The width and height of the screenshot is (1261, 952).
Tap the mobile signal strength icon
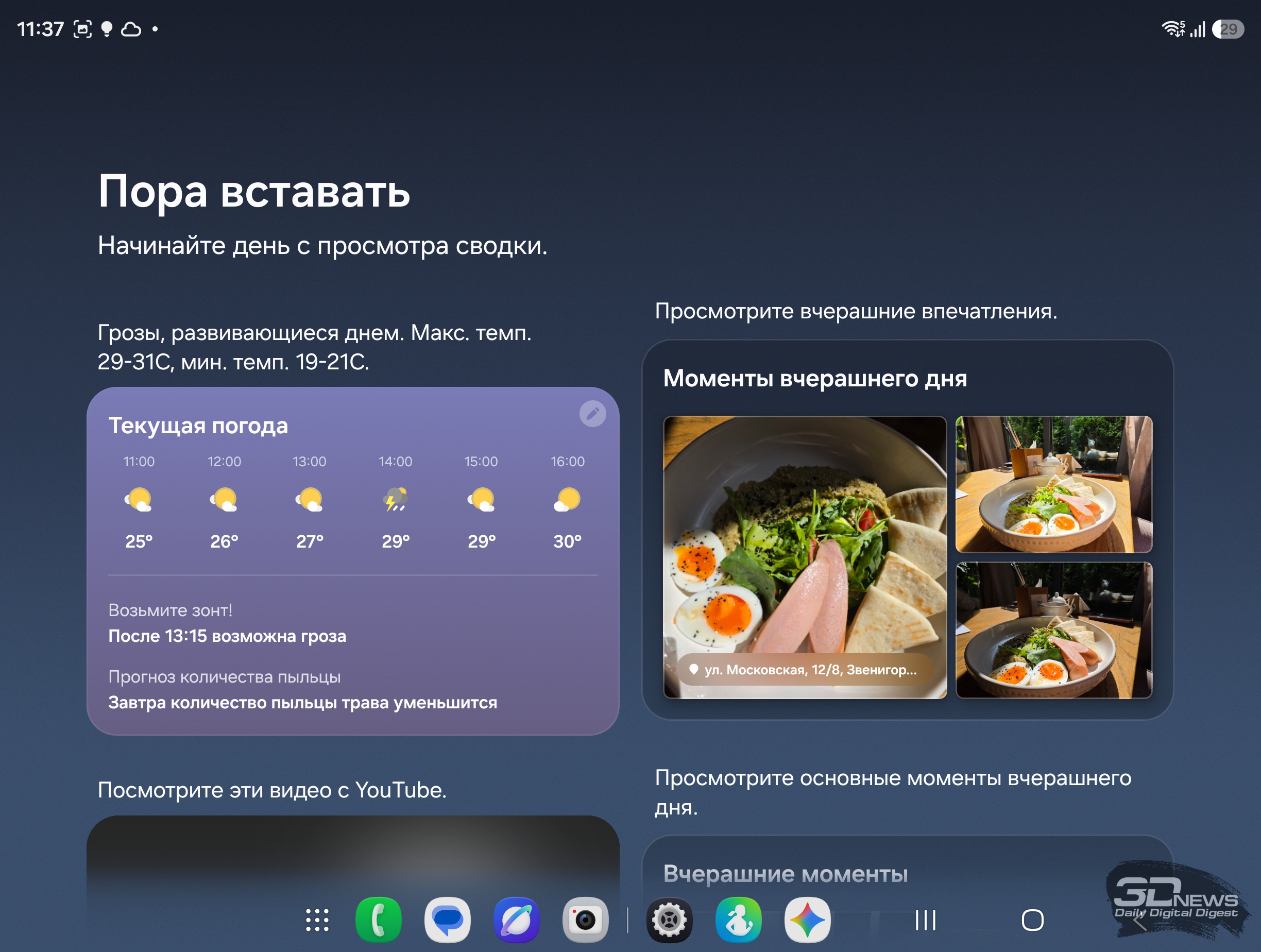[x=1198, y=29]
